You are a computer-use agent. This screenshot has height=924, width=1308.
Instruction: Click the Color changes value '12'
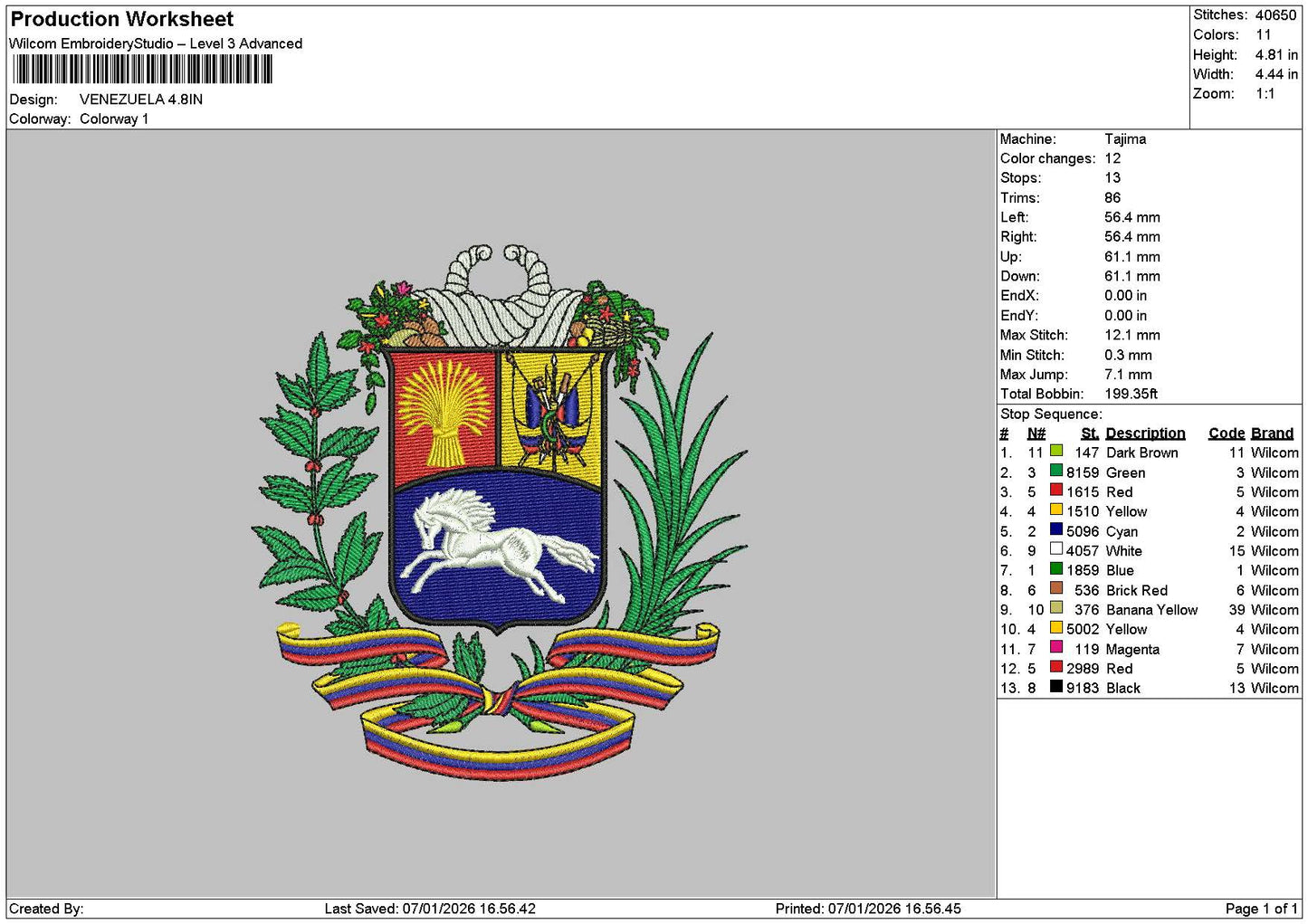(1112, 158)
